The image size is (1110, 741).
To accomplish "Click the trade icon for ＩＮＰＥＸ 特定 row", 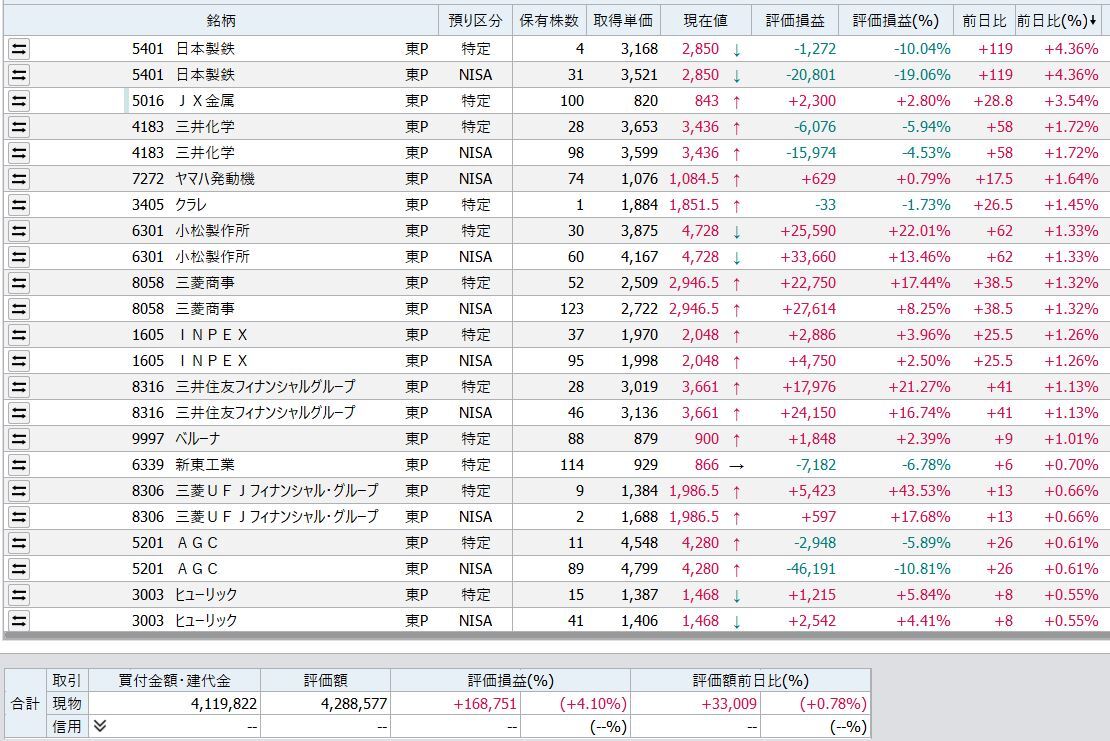I will [x=19, y=335].
